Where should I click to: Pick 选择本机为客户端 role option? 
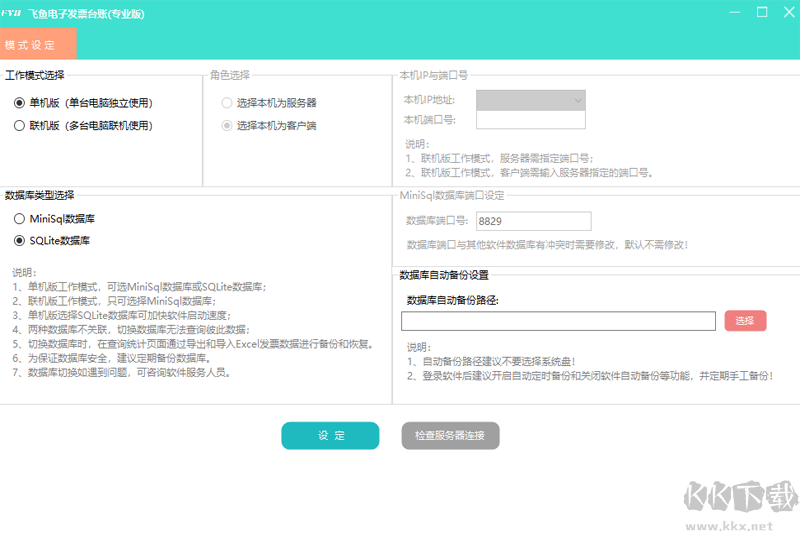[x=227, y=126]
